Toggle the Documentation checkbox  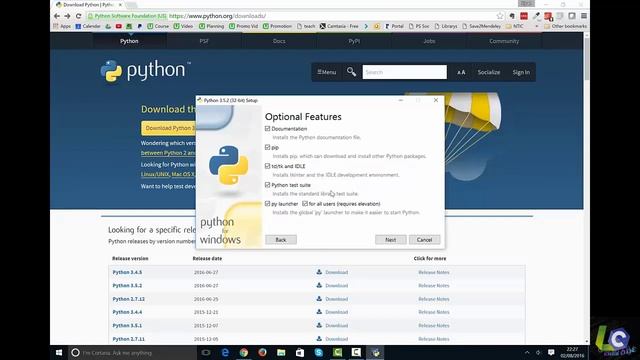pyautogui.click(x=267, y=129)
